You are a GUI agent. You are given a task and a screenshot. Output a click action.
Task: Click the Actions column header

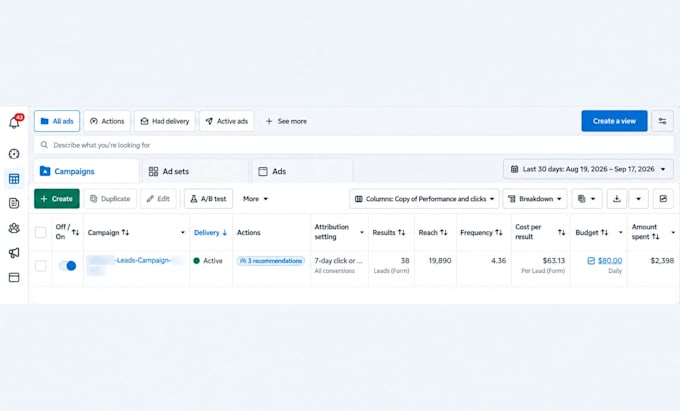248,233
